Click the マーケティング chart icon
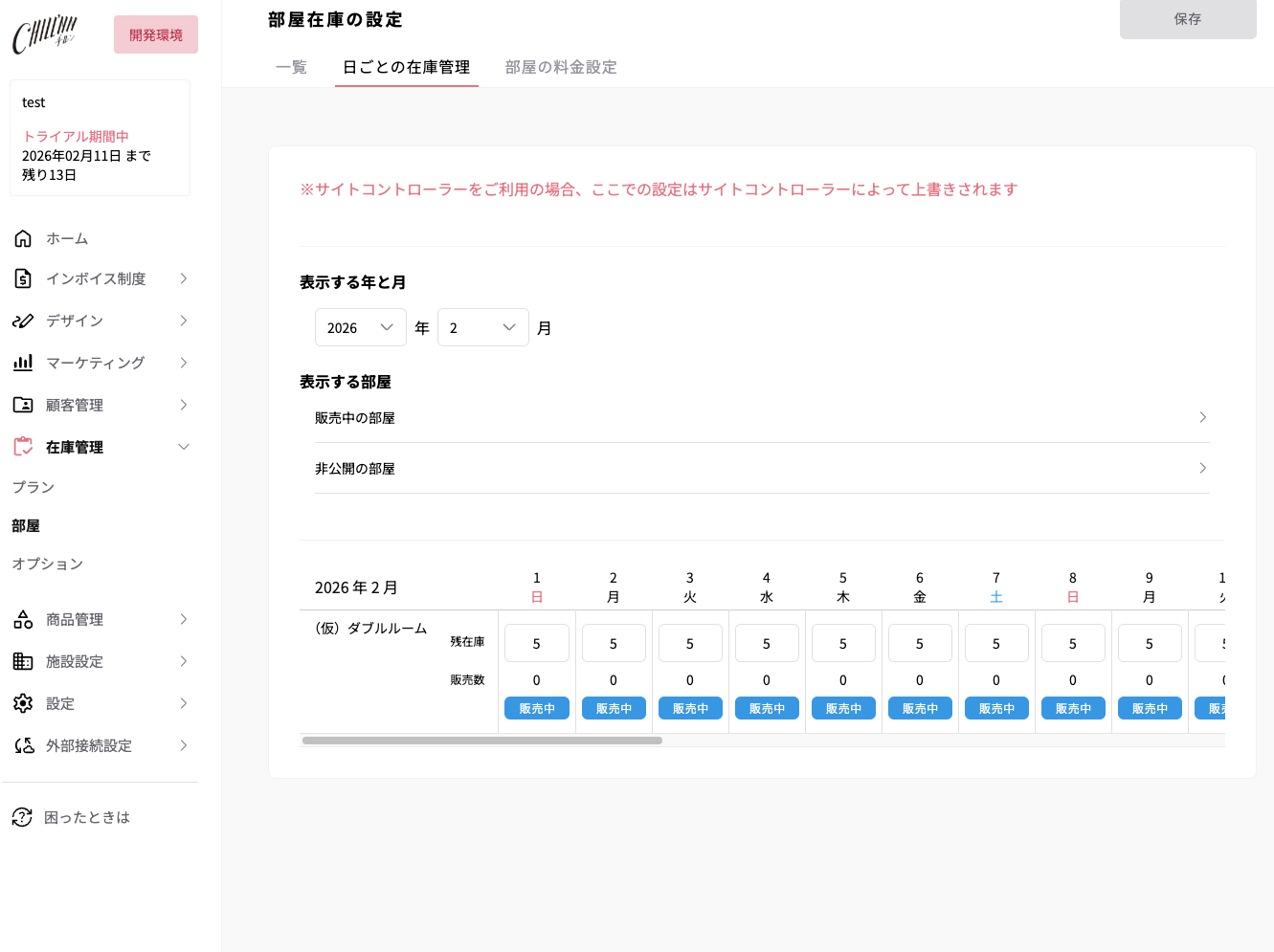Screen dimensions: 1274x952 click(x=23, y=363)
